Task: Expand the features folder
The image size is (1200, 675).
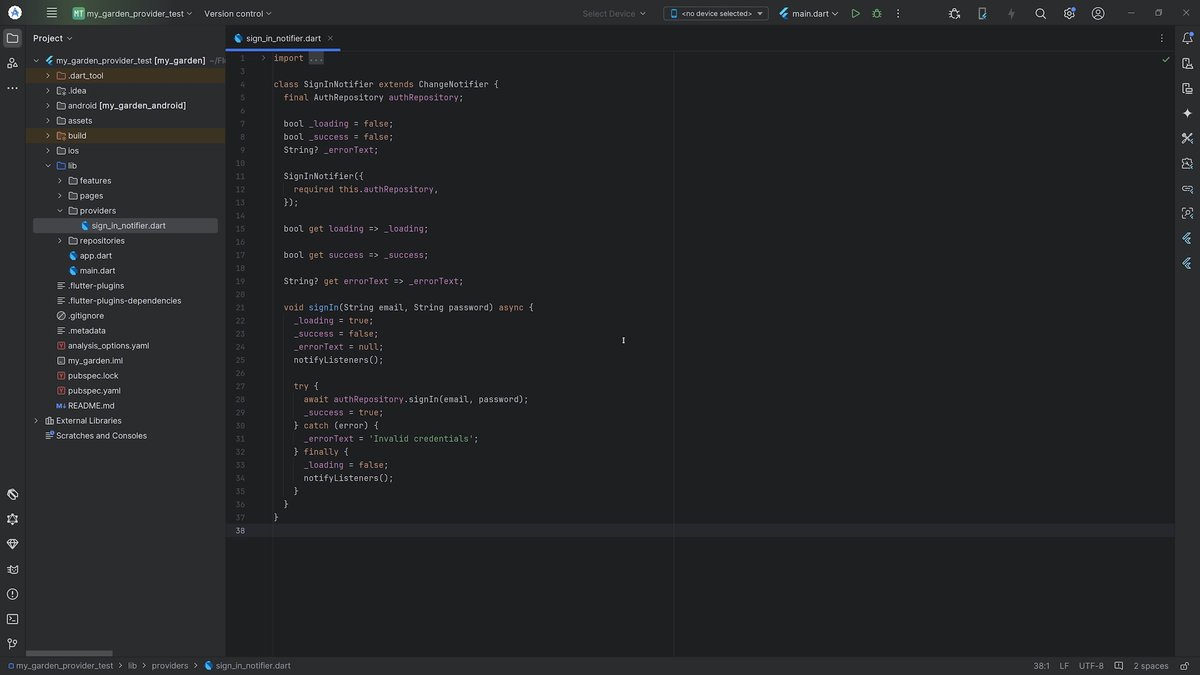Action: 60,181
